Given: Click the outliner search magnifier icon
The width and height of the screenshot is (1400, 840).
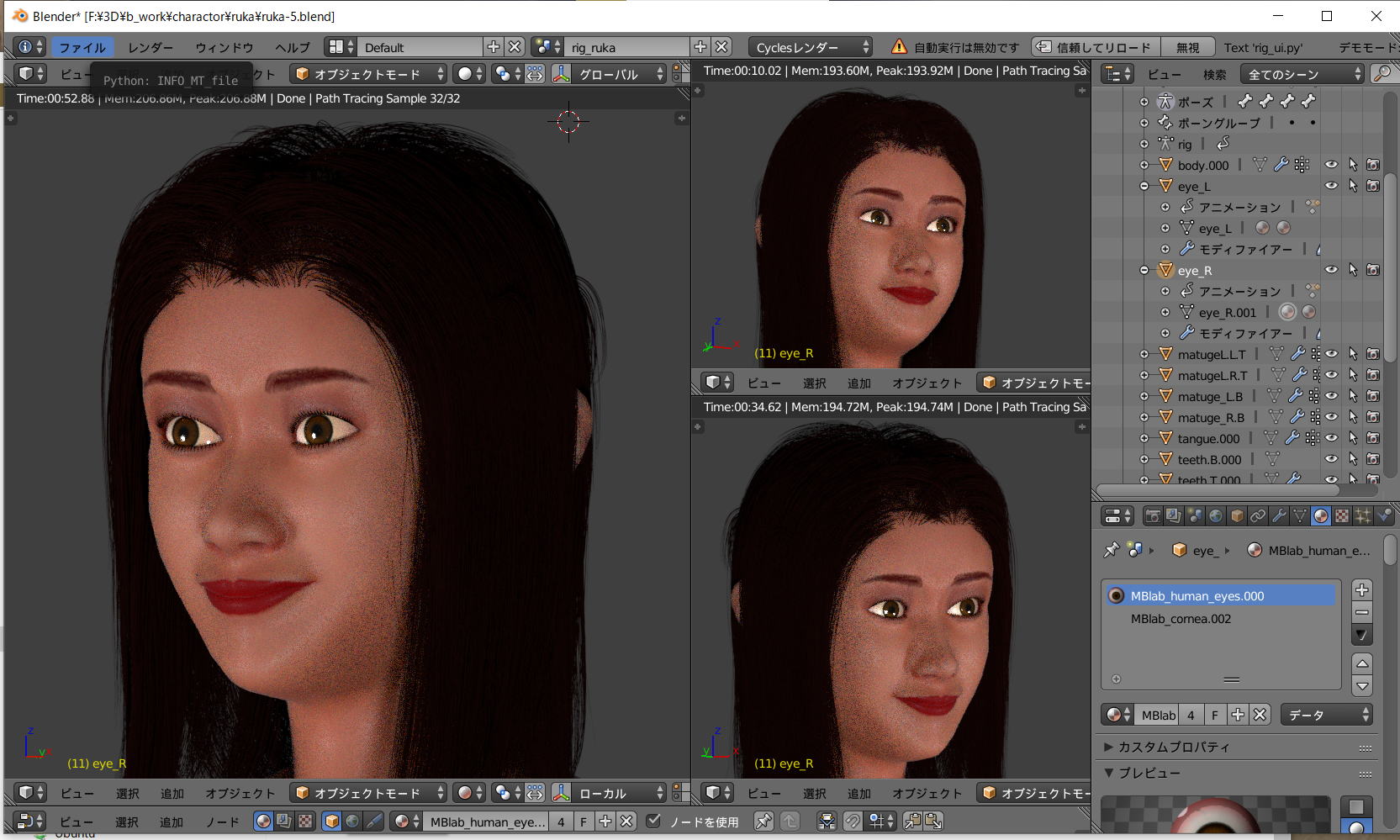Looking at the screenshot, I should (x=1382, y=74).
